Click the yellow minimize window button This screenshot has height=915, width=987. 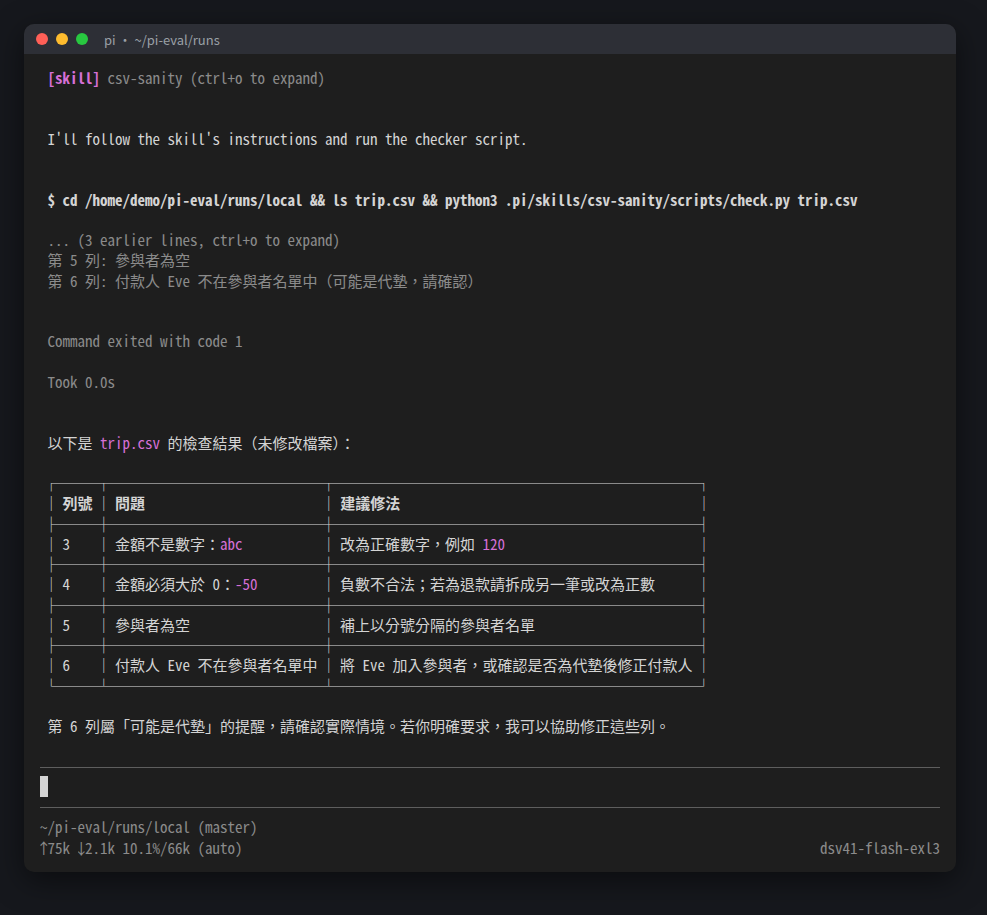62,40
